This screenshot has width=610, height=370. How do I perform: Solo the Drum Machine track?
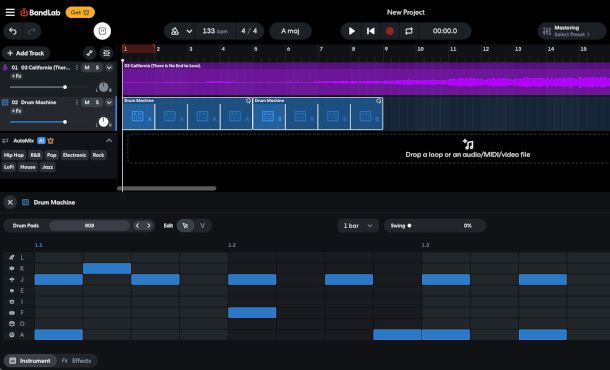point(97,102)
